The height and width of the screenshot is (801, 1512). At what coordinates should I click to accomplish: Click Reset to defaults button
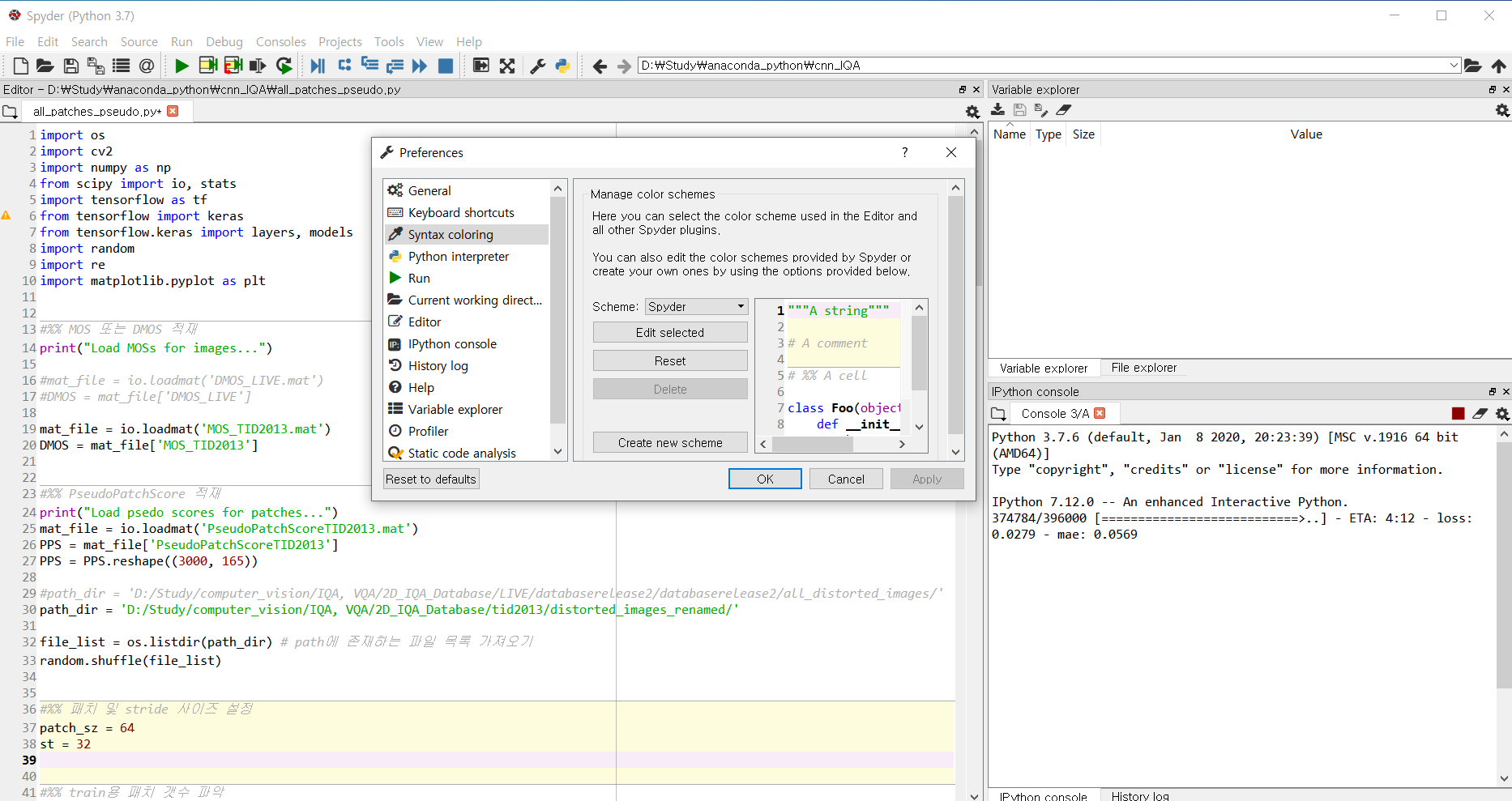(431, 479)
